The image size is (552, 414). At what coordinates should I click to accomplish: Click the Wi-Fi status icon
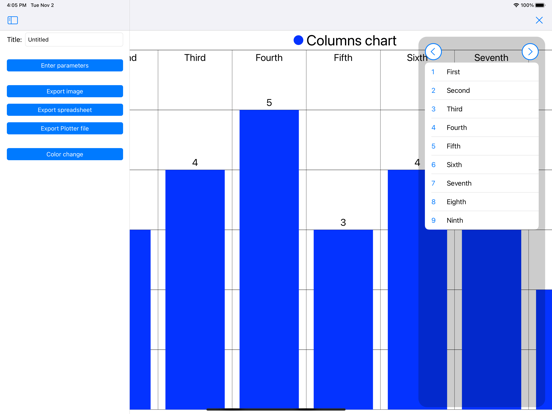tap(516, 5)
